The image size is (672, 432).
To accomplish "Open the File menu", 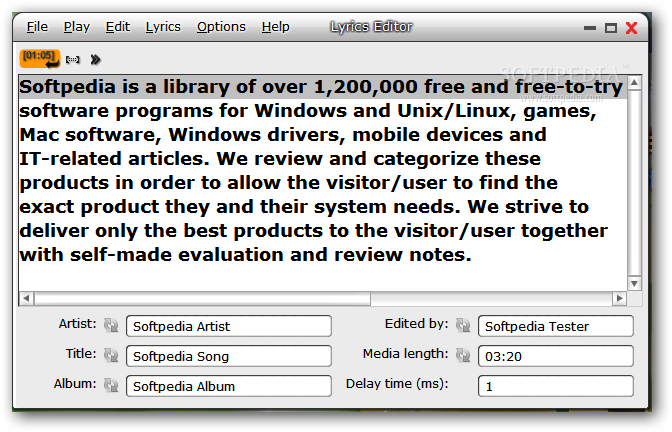I will [37, 27].
